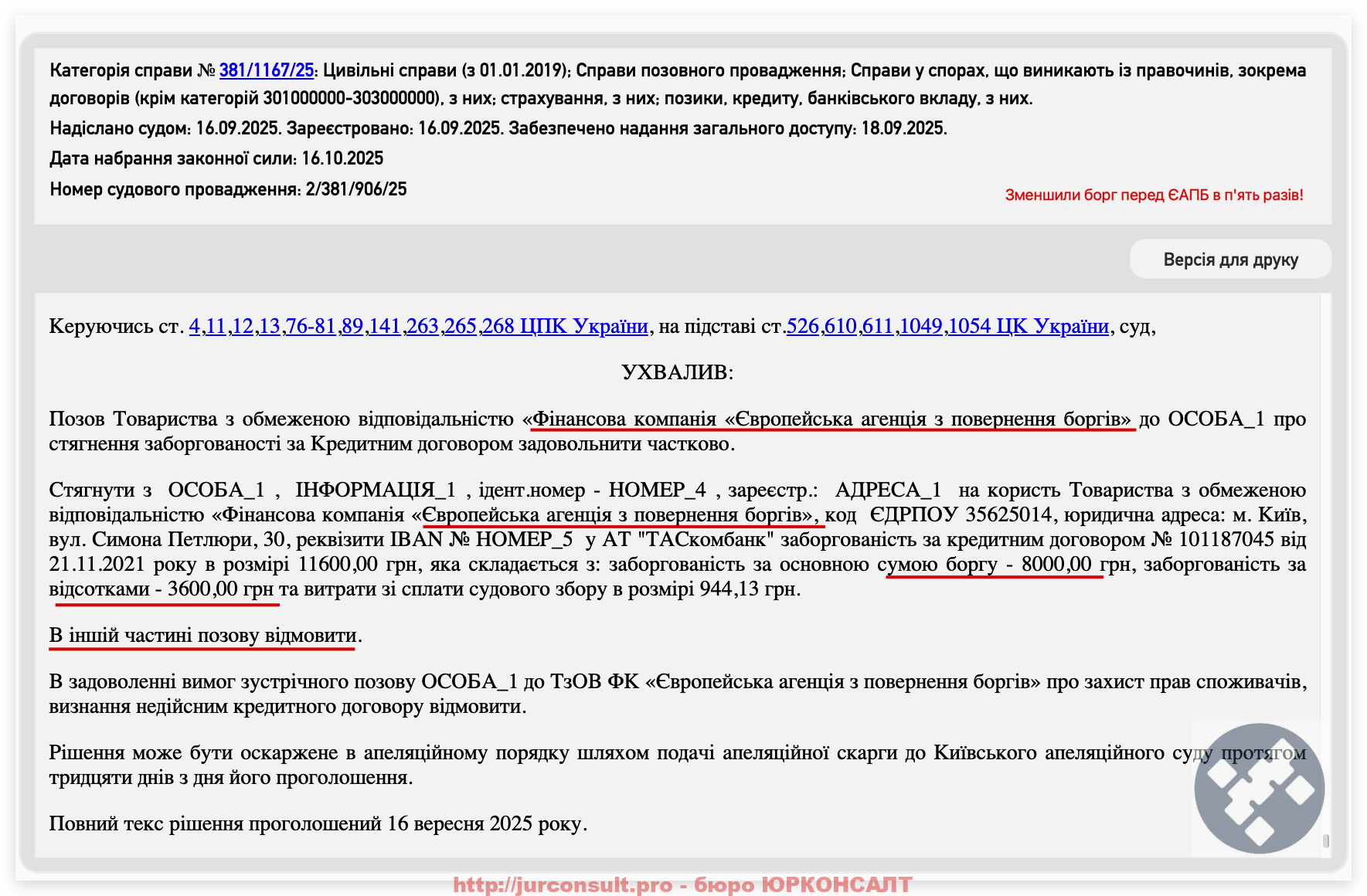
Task: Click the round diamond-pattern logo icon
Action: coord(1259,788)
